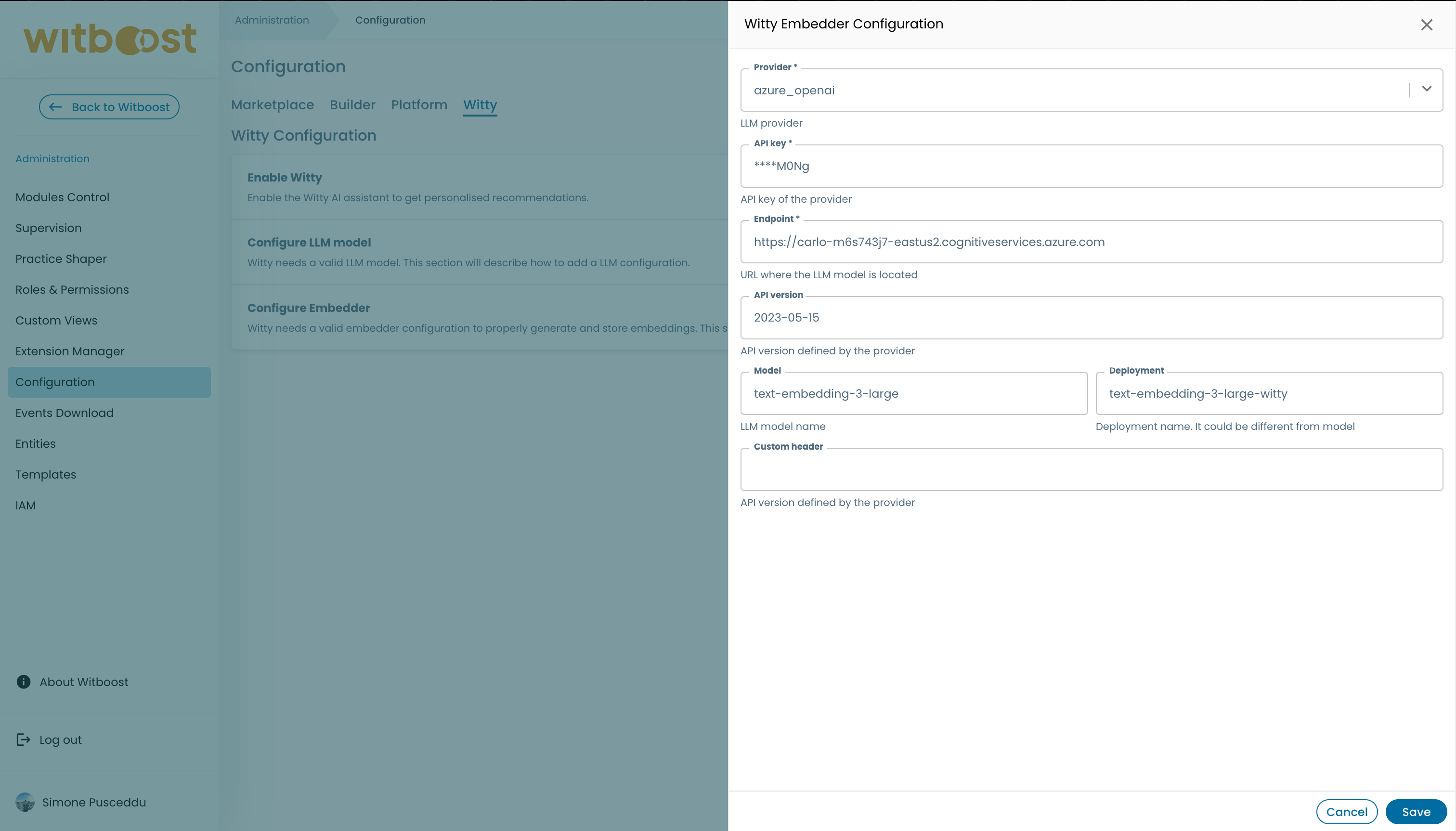Open Simone Pusceddu user profile name
Viewport: 1456px width, 831px height.
[94, 802]
